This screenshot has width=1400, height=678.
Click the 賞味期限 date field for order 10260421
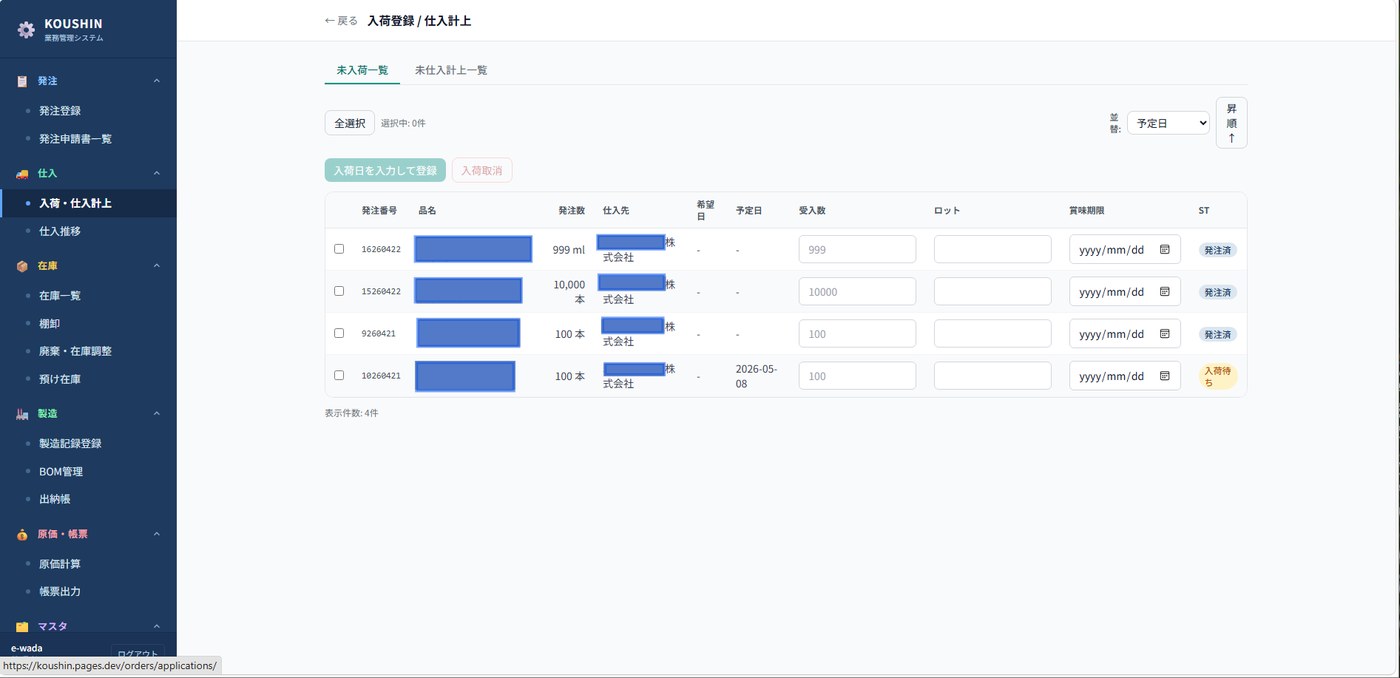[x=1125, y=375]
